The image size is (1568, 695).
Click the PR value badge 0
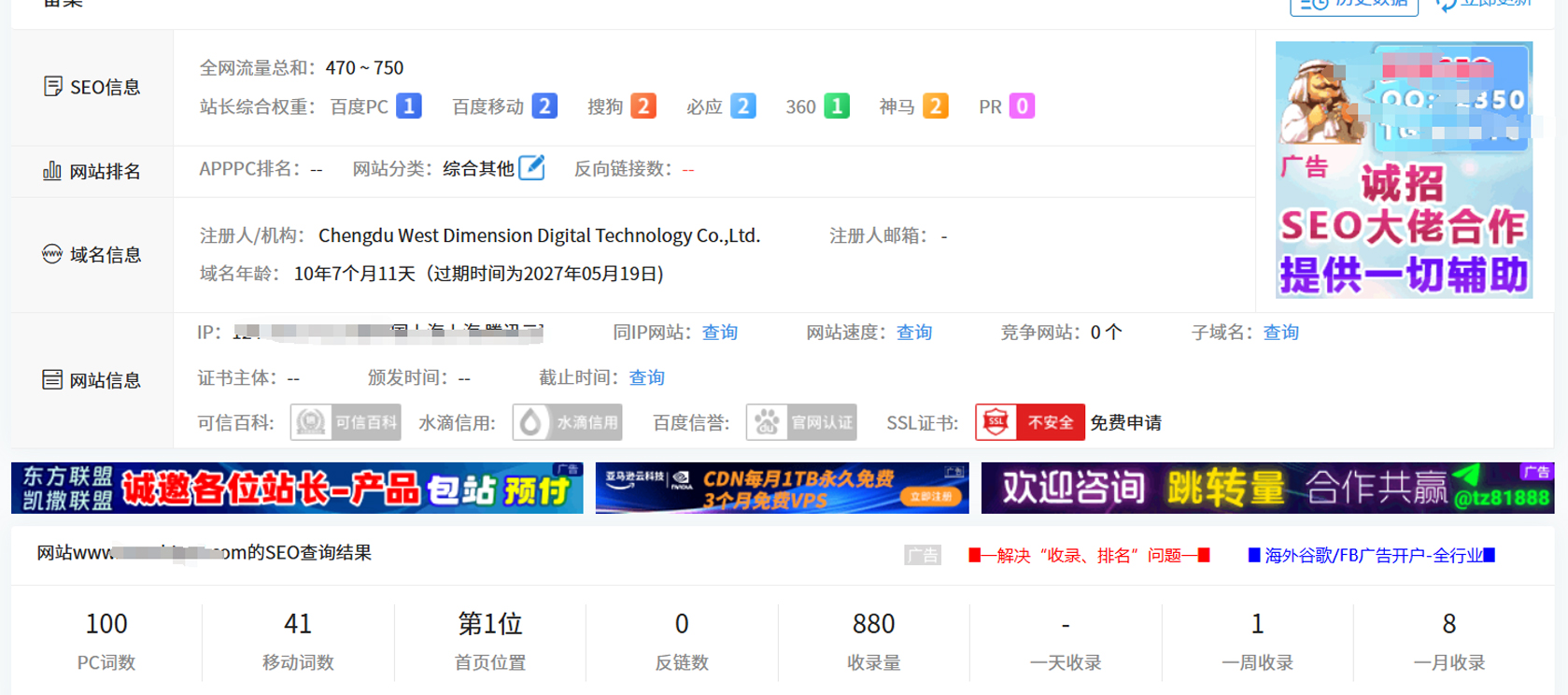[x=1022, y=106]
